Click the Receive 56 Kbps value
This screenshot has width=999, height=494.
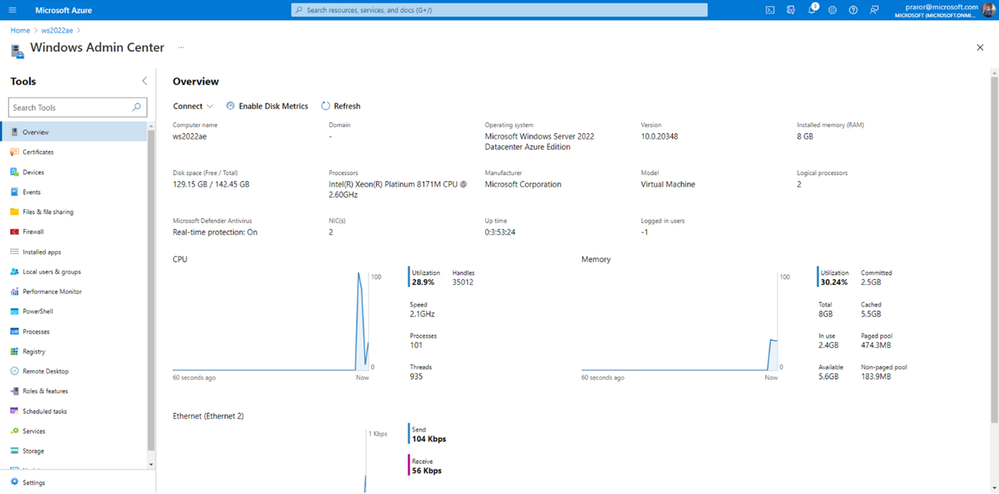coord(427,471)
